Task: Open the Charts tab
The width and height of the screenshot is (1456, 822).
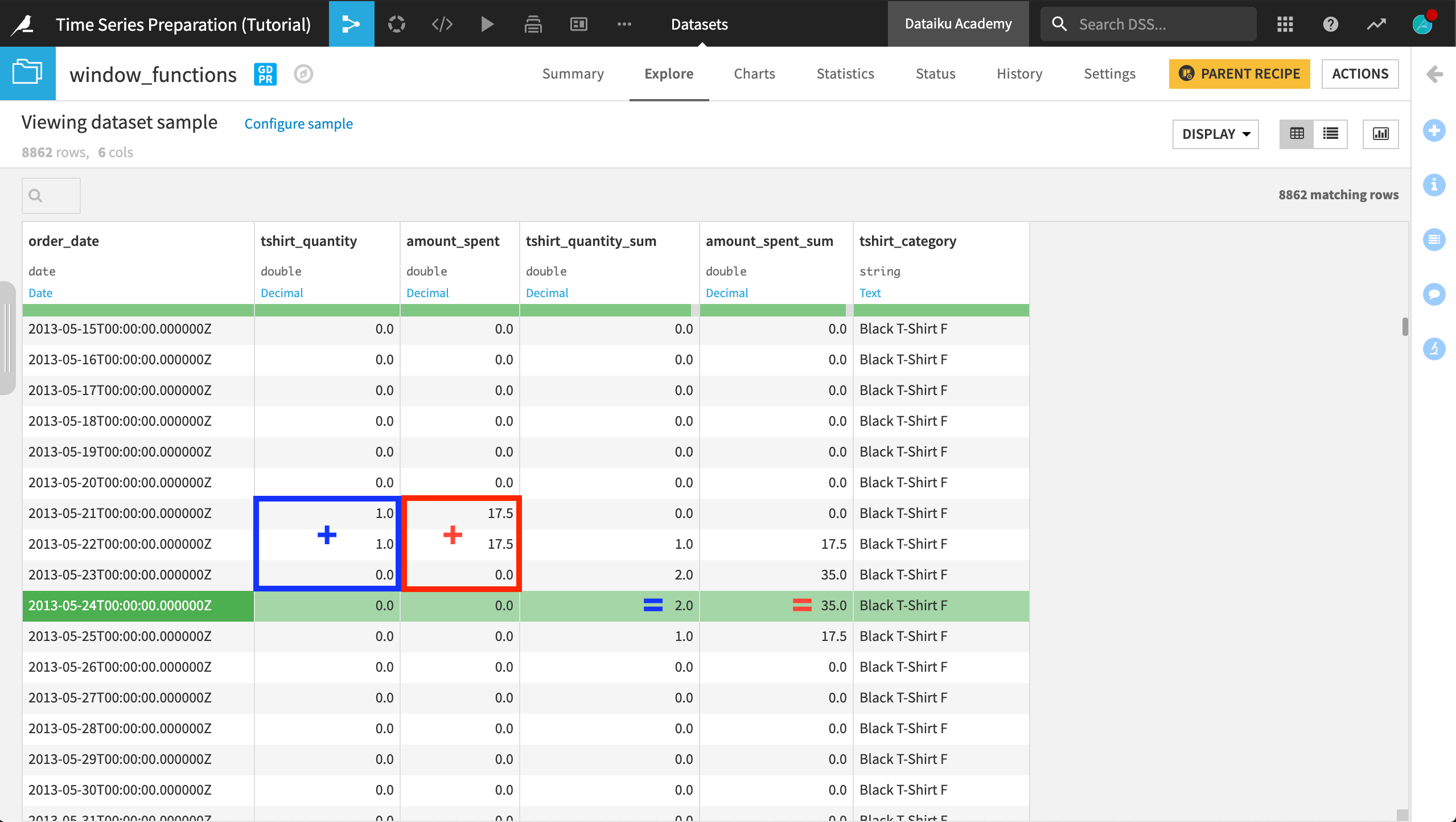Action: coord(754,73)
